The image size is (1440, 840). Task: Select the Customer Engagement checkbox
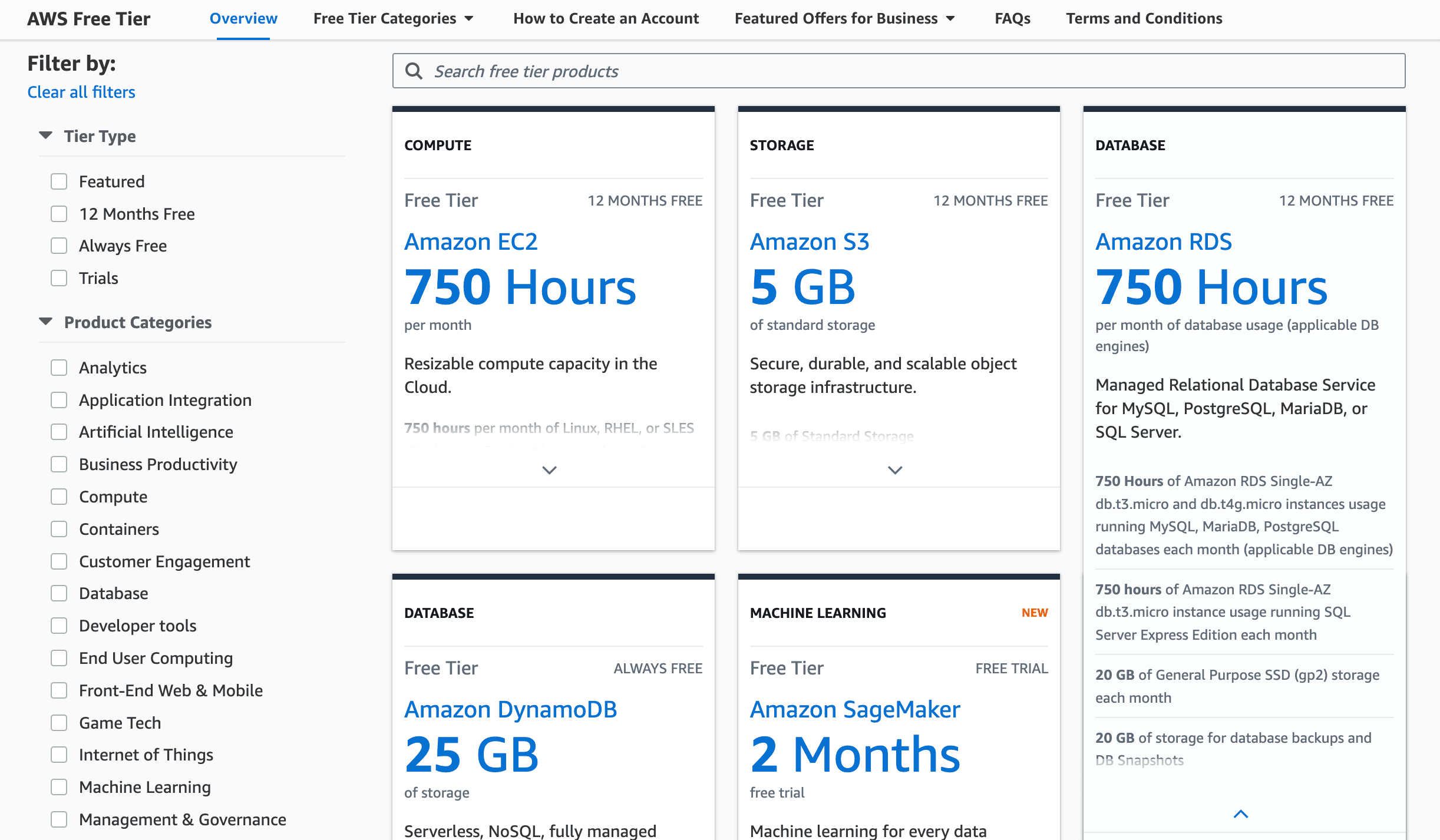pos(59,561)
